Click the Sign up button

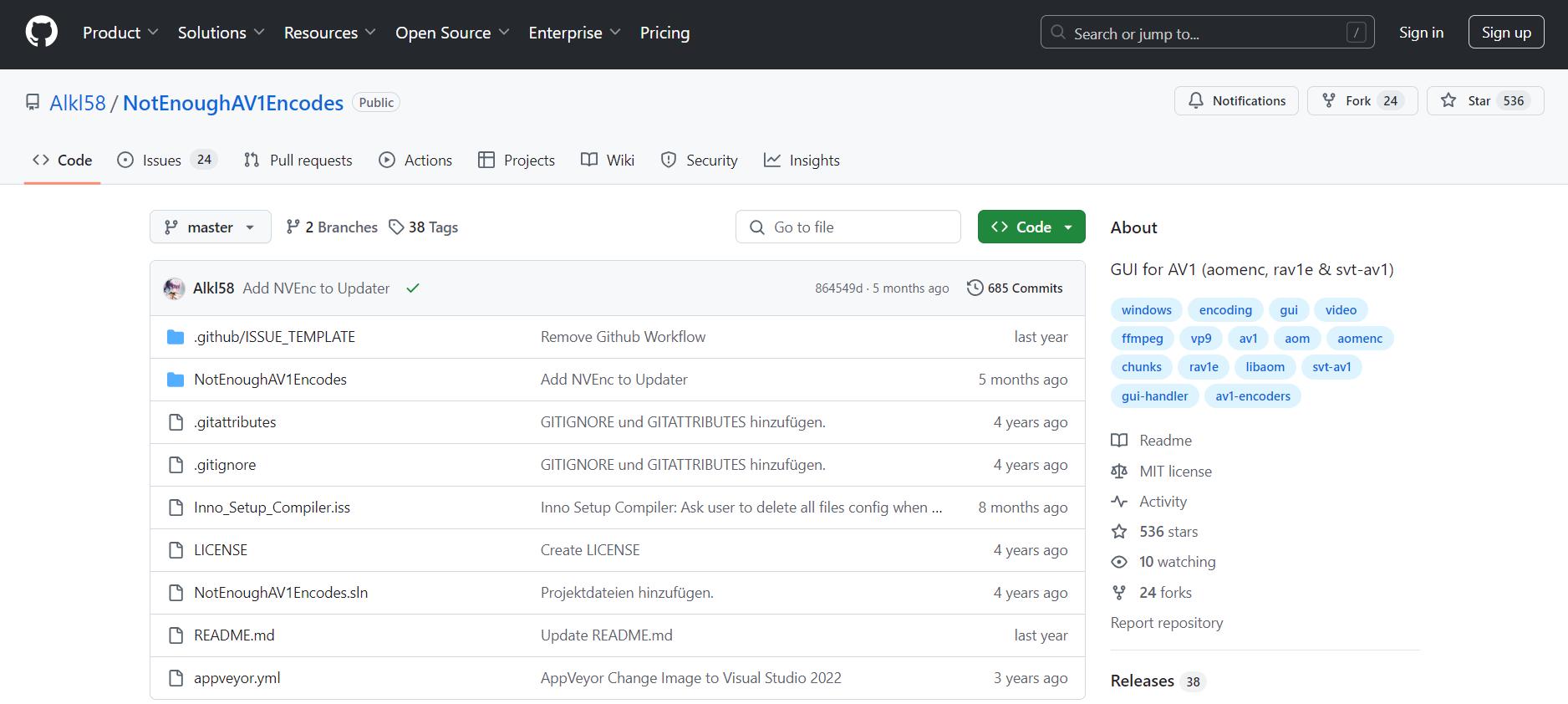pyautogui.click(x=1506, y=33)
